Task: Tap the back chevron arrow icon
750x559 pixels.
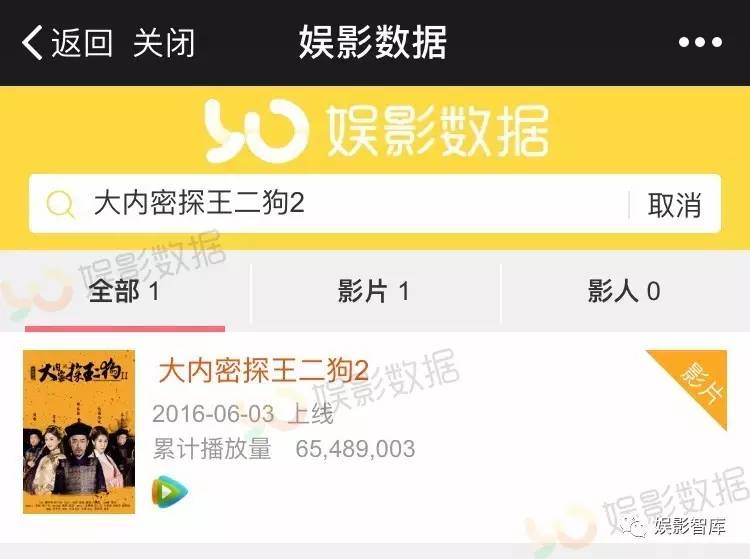Action: tap(32, 43)
